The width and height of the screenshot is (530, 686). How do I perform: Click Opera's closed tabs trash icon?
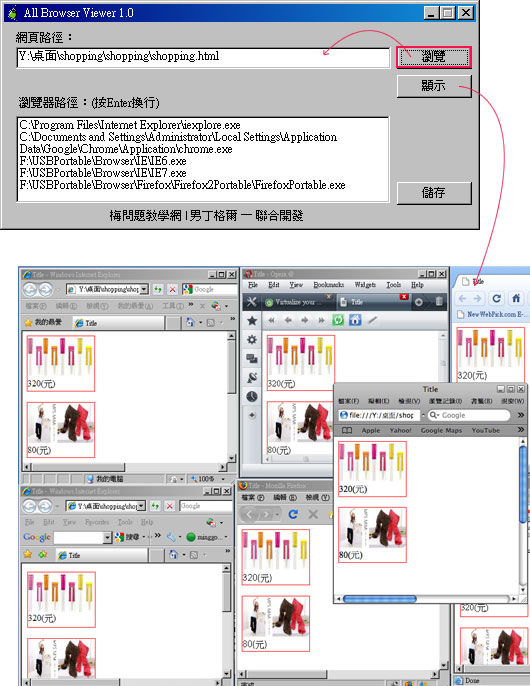point(439,301)
